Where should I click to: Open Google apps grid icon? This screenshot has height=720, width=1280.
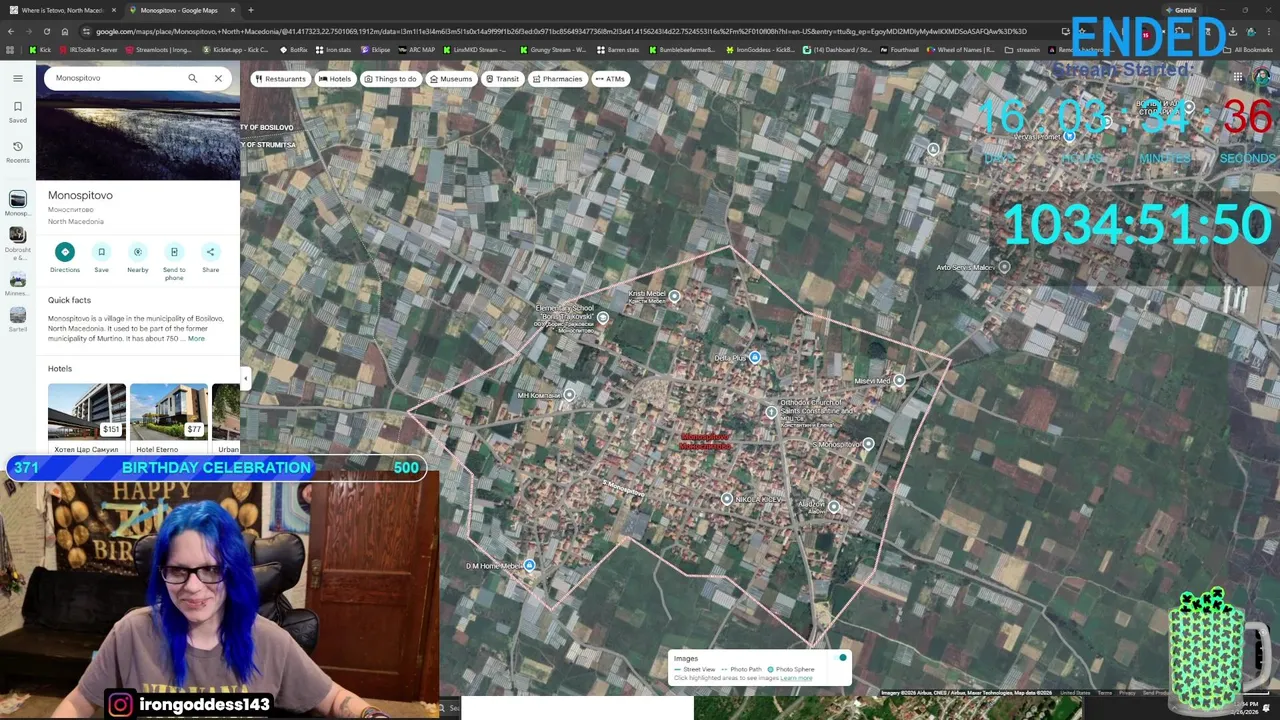coord(1237,78)
